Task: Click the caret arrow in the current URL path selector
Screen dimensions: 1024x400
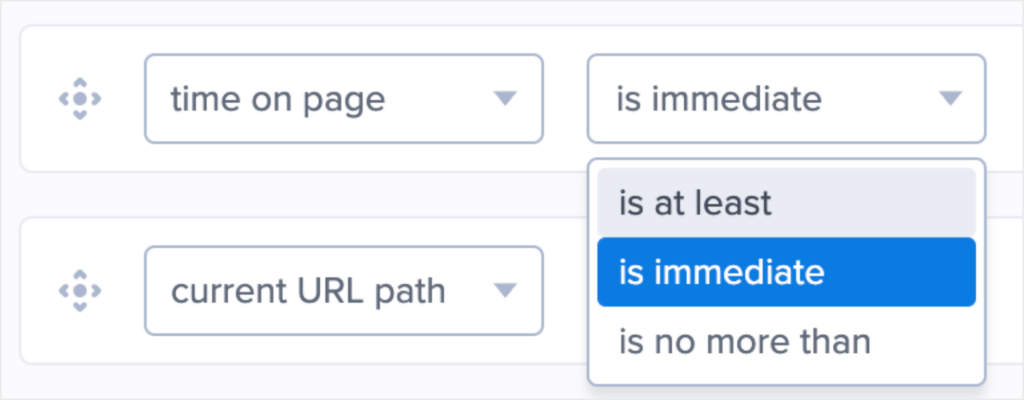Action: pos(505,290)
